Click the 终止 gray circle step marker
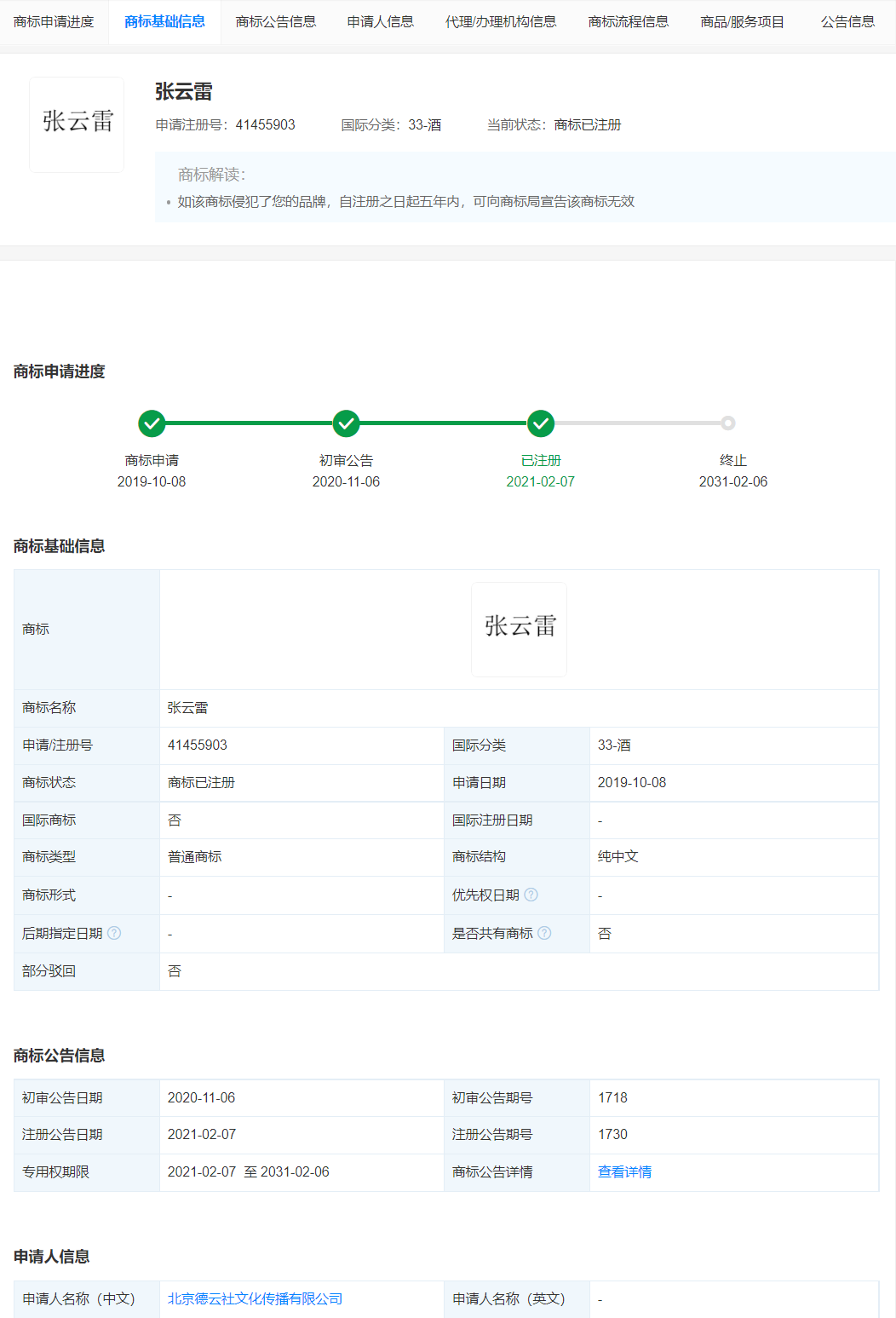 tap(727, 423)
